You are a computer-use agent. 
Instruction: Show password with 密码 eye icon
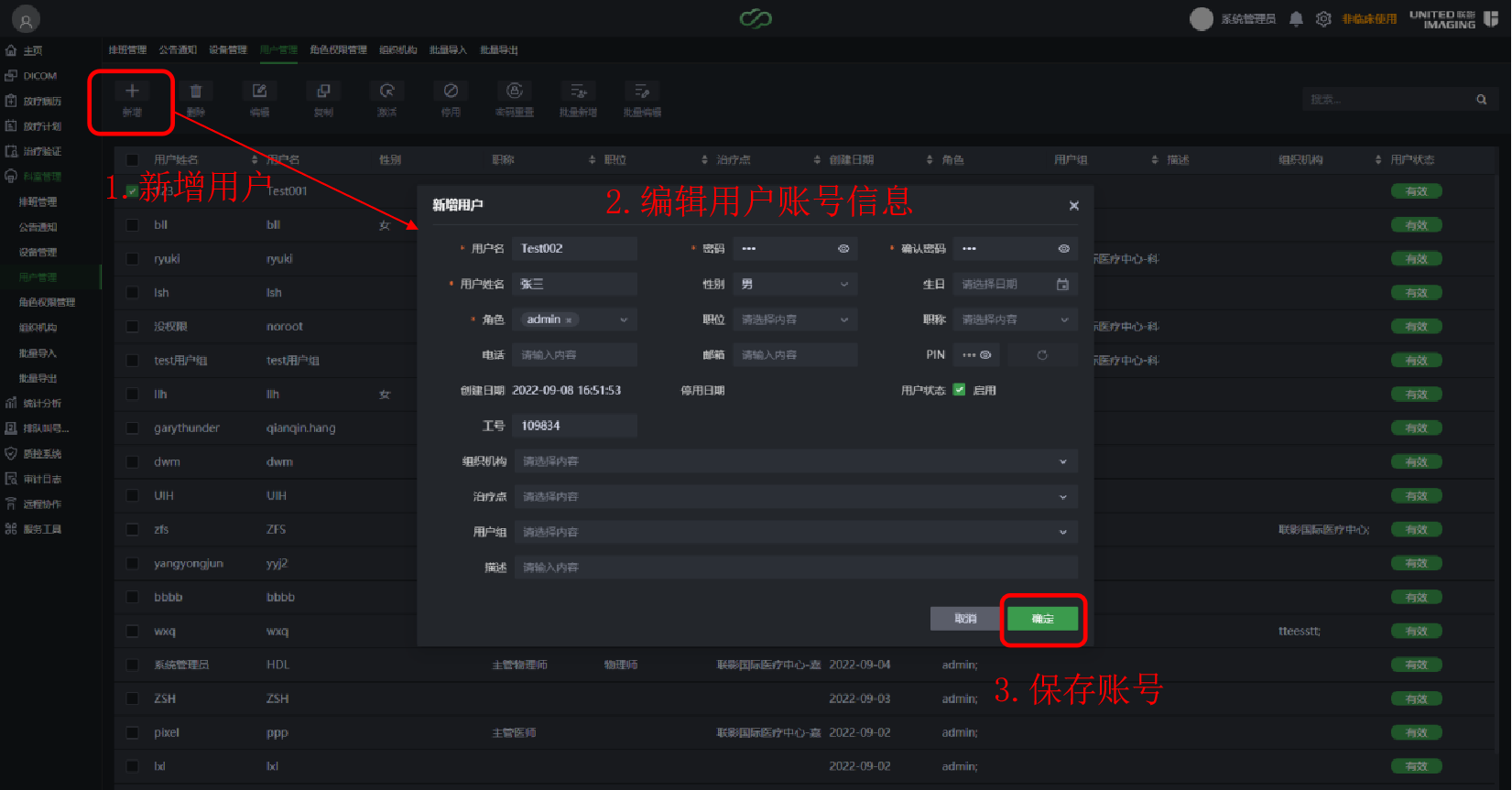tap(843, 249)
